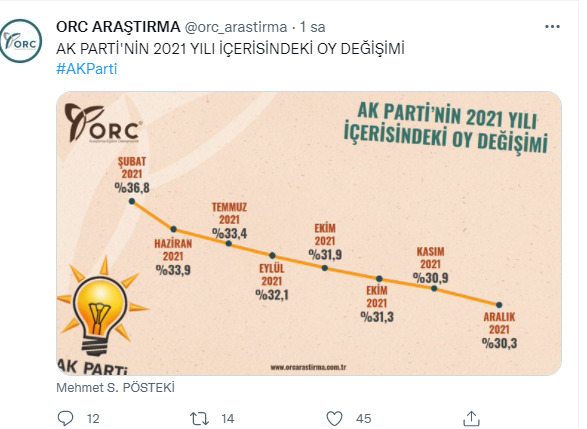The image size is (587, 429).
Task: Click the Aralık 2021 data point
Action: (x=499, y=305)
